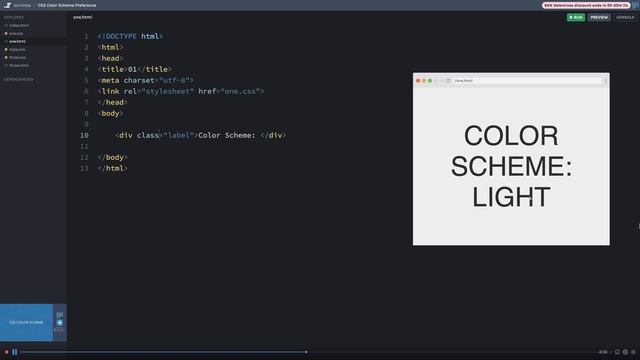Click the div class label code line
This screenshot has width=640, height=360.
coord(201,135)
